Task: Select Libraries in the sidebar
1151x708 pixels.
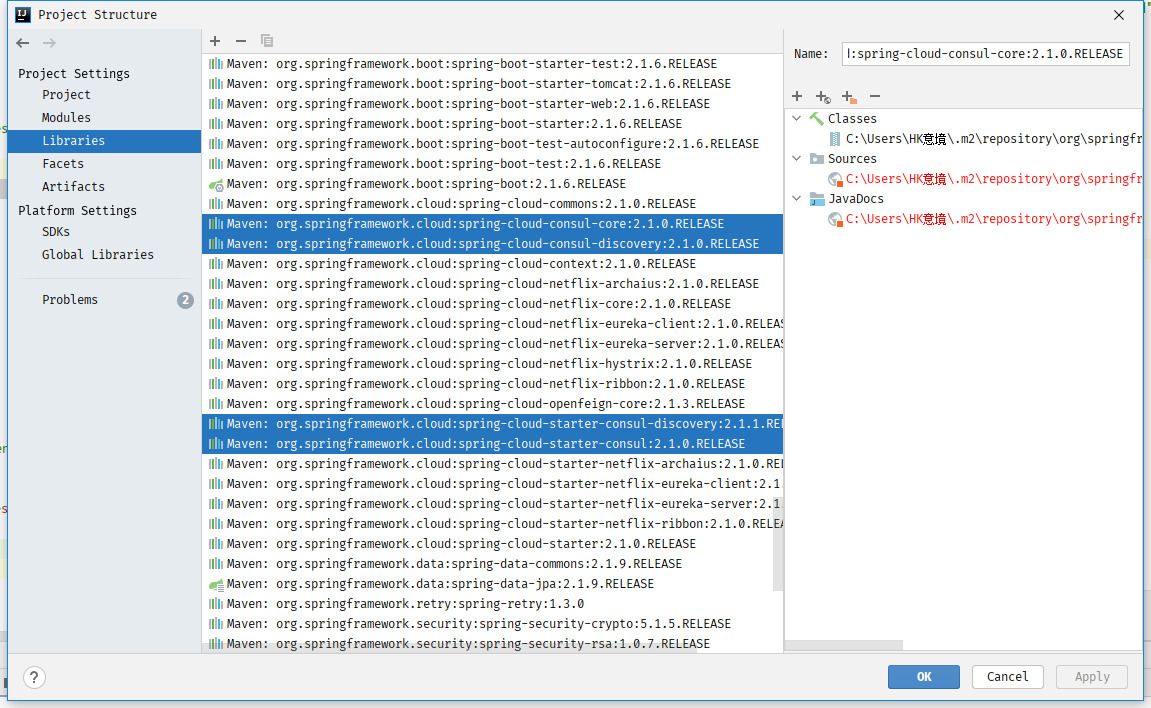Action: (104, 141)
